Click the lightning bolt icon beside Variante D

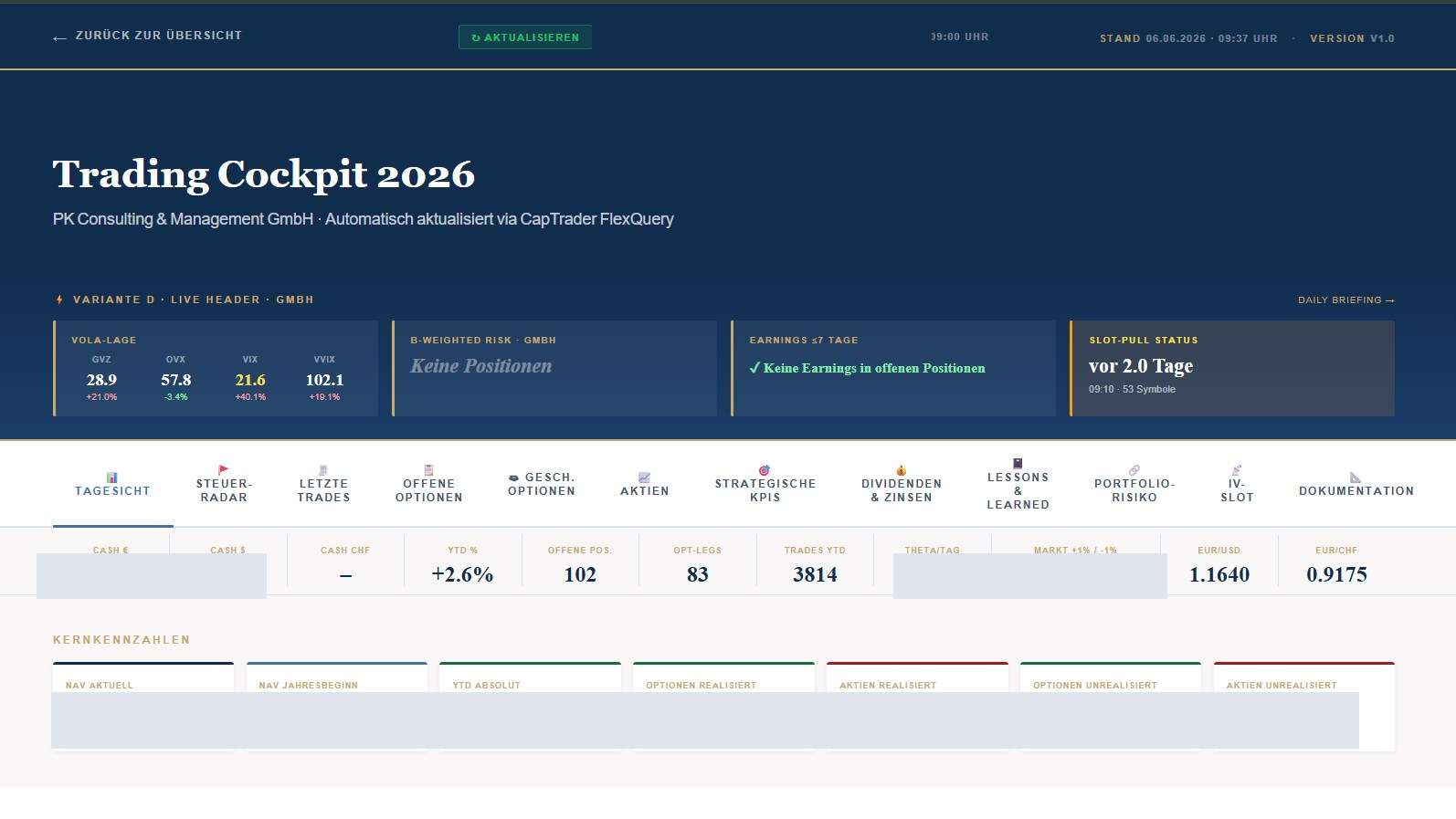59,299
